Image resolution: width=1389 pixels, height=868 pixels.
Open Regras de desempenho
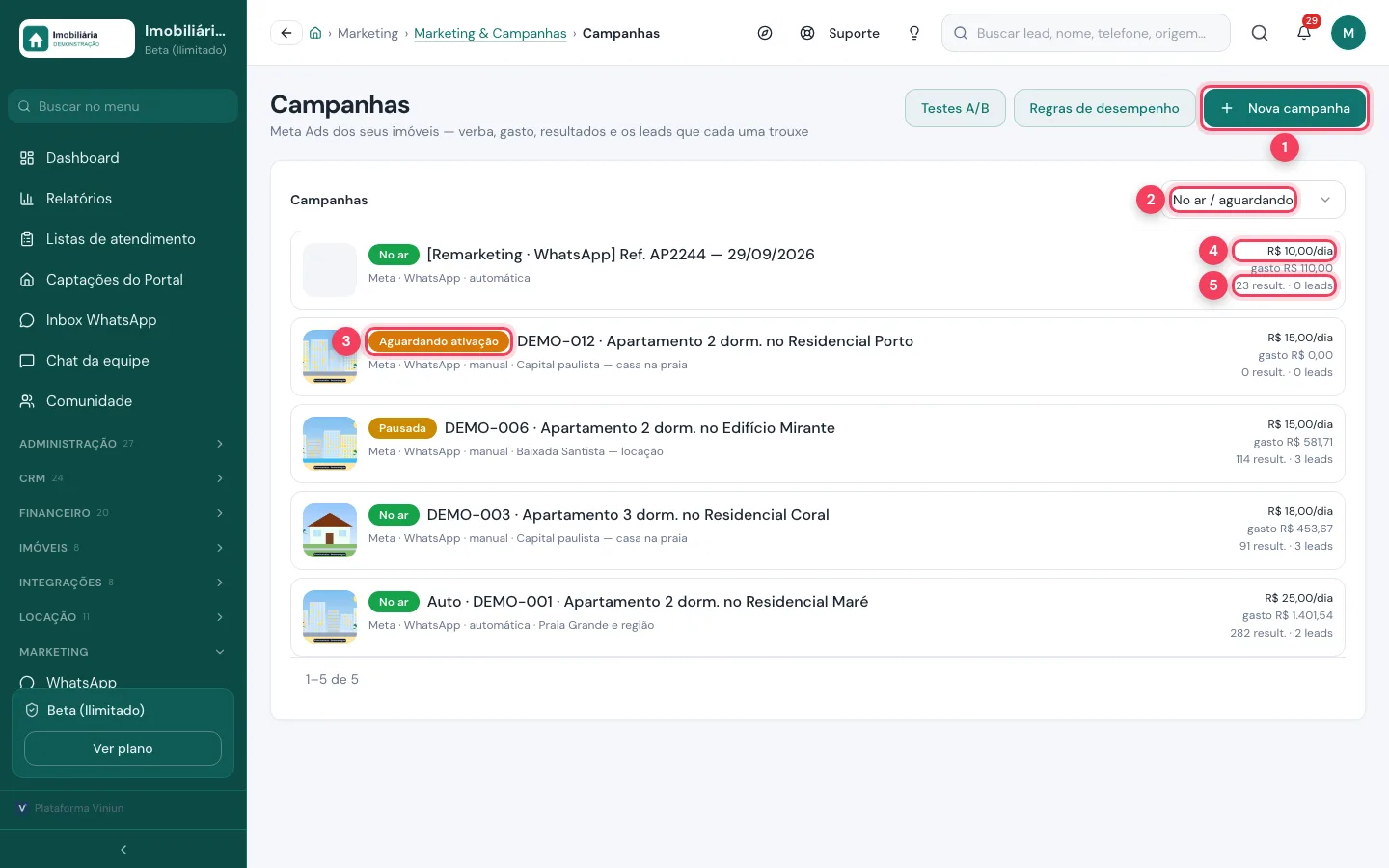pos(1104,108)
